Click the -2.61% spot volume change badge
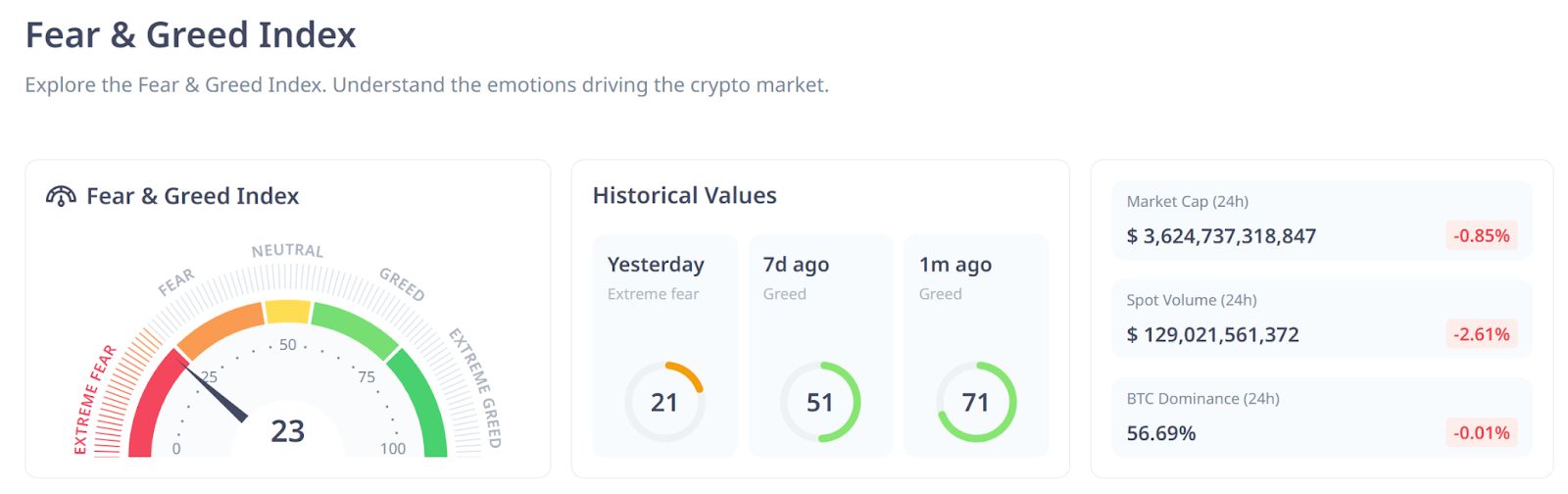This screenshot has width=1568, height=494. 1481,334
